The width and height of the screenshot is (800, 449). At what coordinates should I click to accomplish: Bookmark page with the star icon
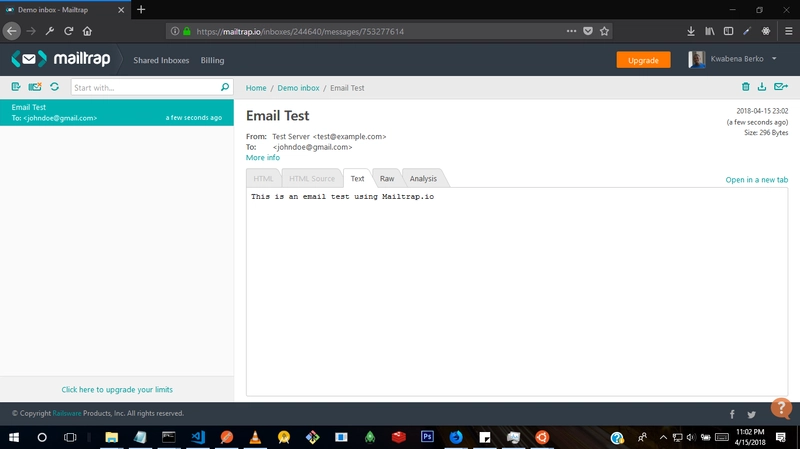(604, 31)
